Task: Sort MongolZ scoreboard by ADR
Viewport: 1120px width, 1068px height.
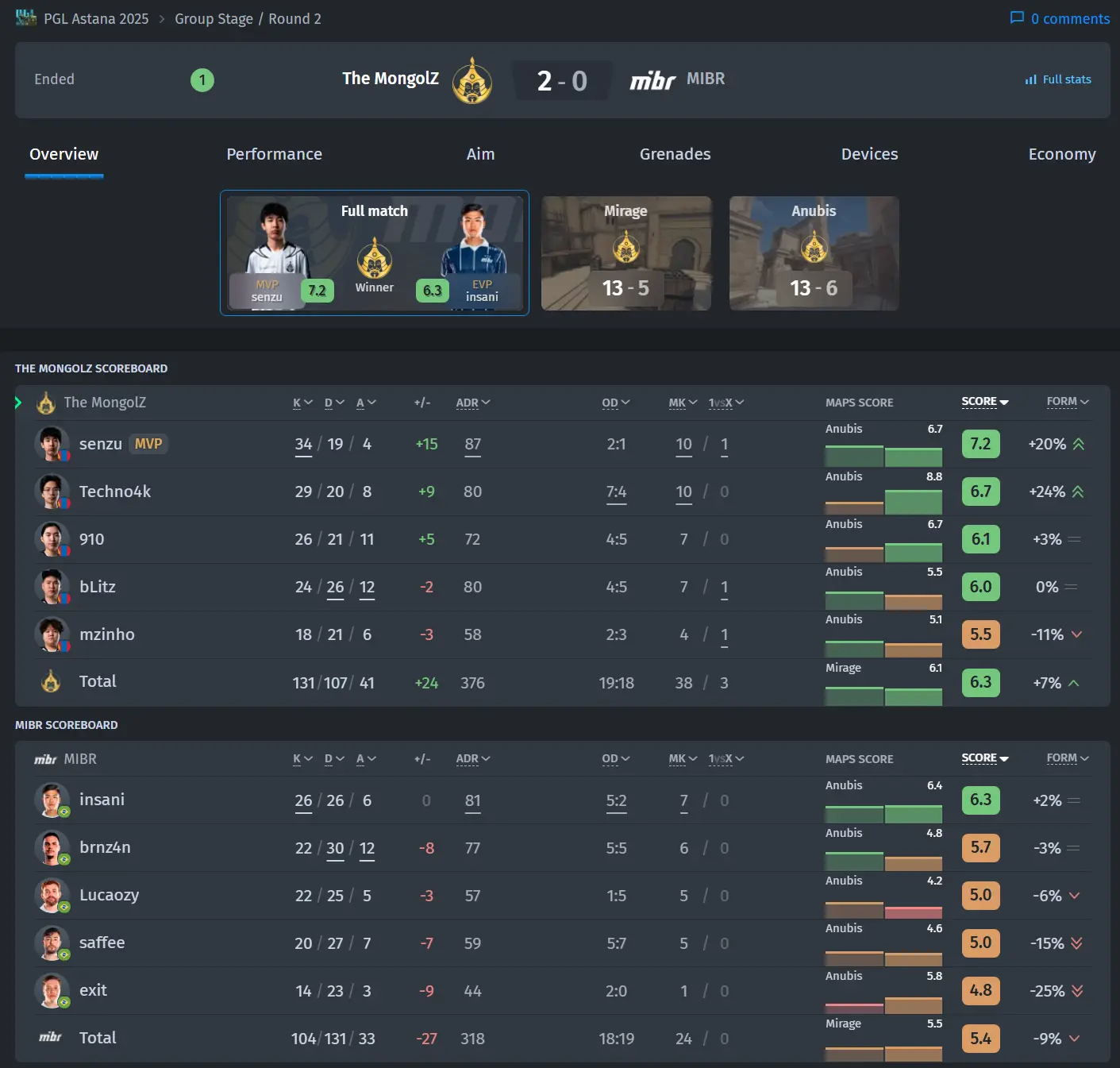Action: click(x=473, y=403)
